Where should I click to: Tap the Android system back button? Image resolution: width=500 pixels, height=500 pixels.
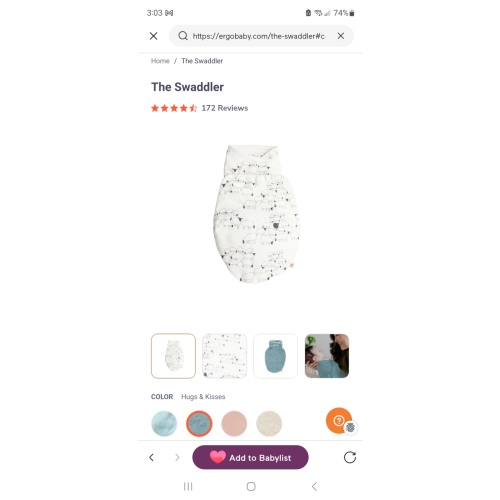point(314,487)
